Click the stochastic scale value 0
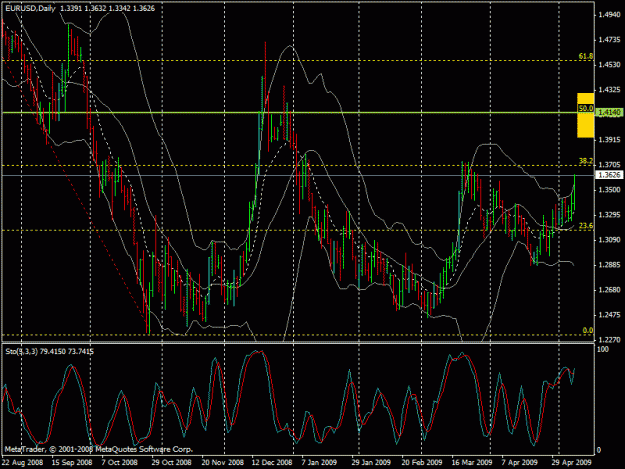Screen dimensions: 625x469 (x=600, y=451)
